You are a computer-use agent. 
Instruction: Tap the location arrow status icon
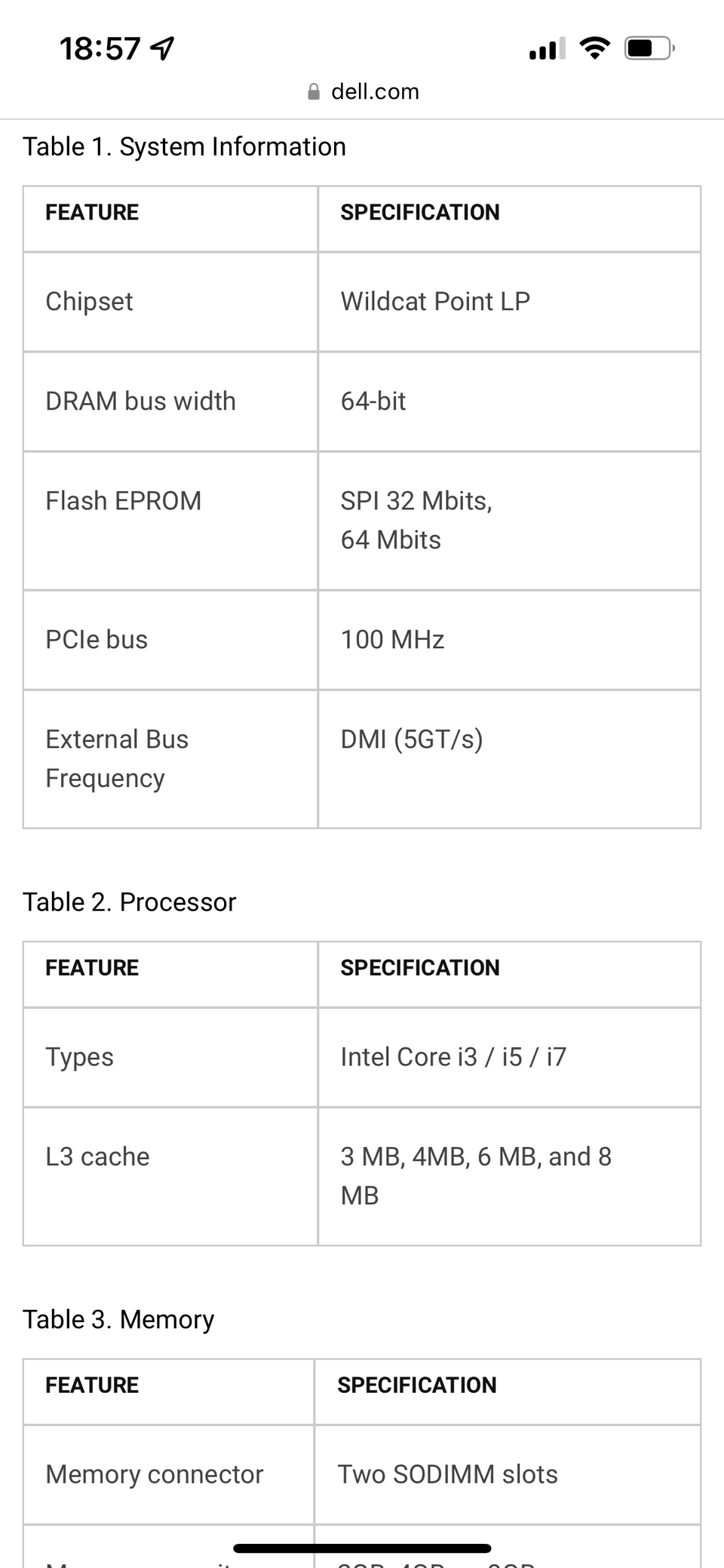tap(163, 49)
